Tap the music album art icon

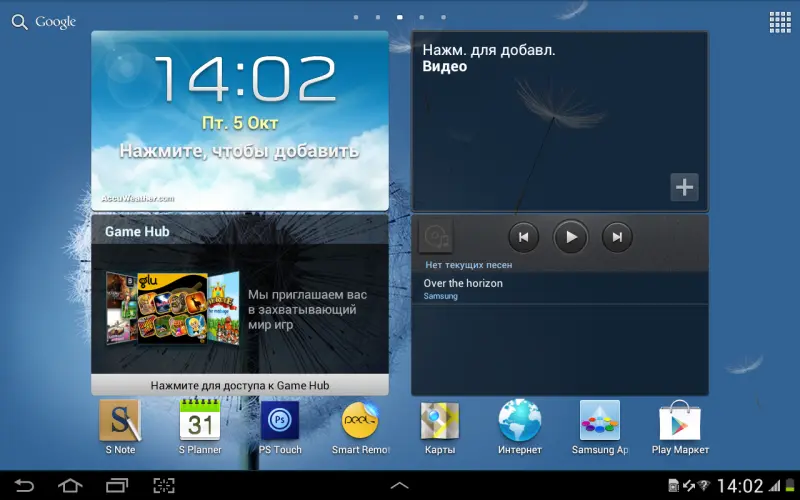tap(435, 237)
